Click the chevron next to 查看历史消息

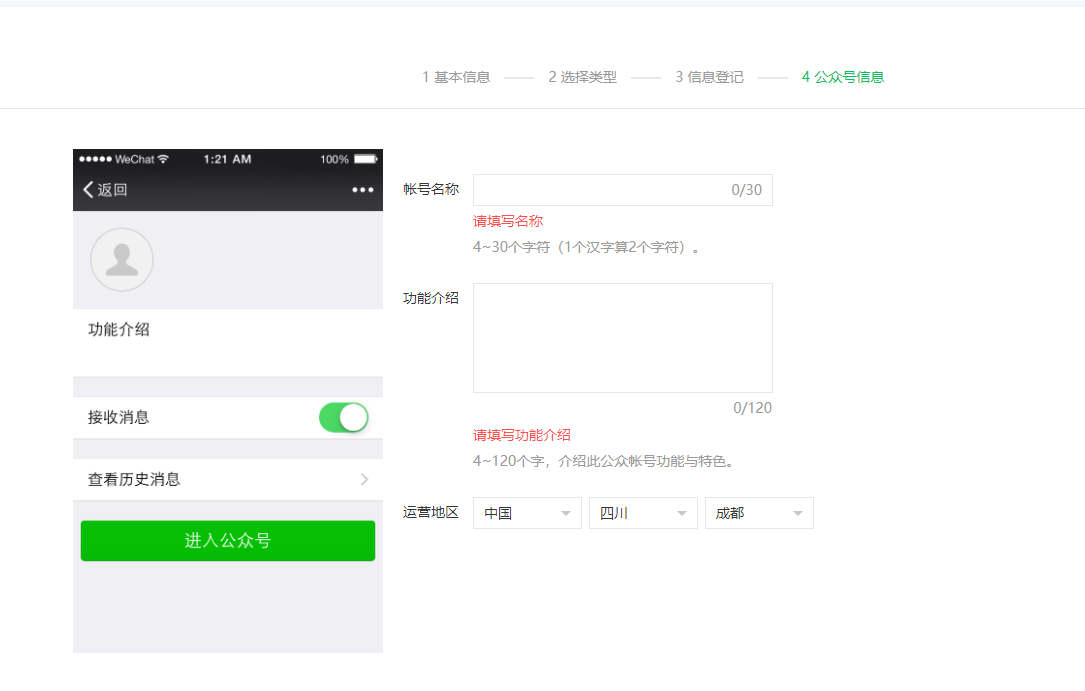(x=364, y=479)
